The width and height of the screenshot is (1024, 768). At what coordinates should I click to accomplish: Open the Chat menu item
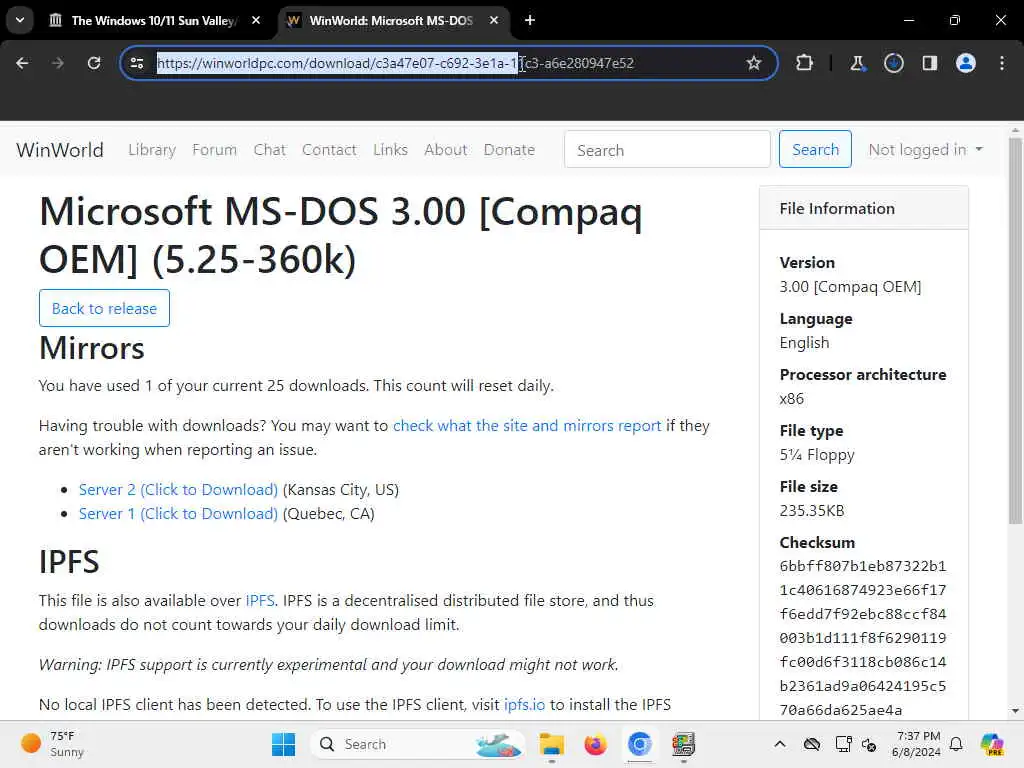coord(270,150)
